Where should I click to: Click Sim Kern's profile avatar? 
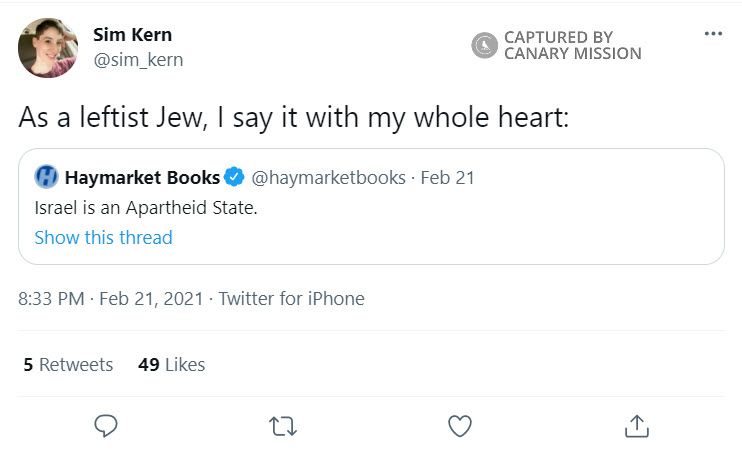pyautogui.click(x=47, y=47)
